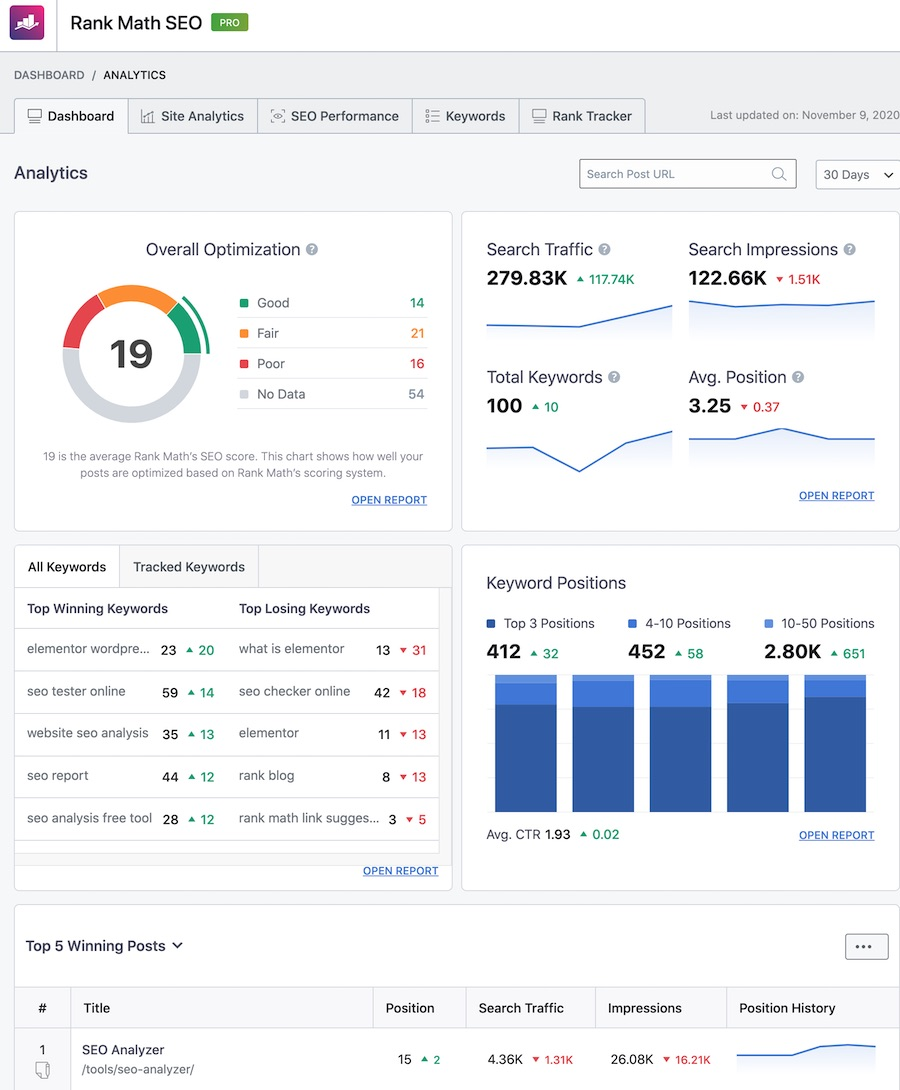Click the mobile device icon beside post number 1
This screenshot has width=900, height=1090.
41,1070
